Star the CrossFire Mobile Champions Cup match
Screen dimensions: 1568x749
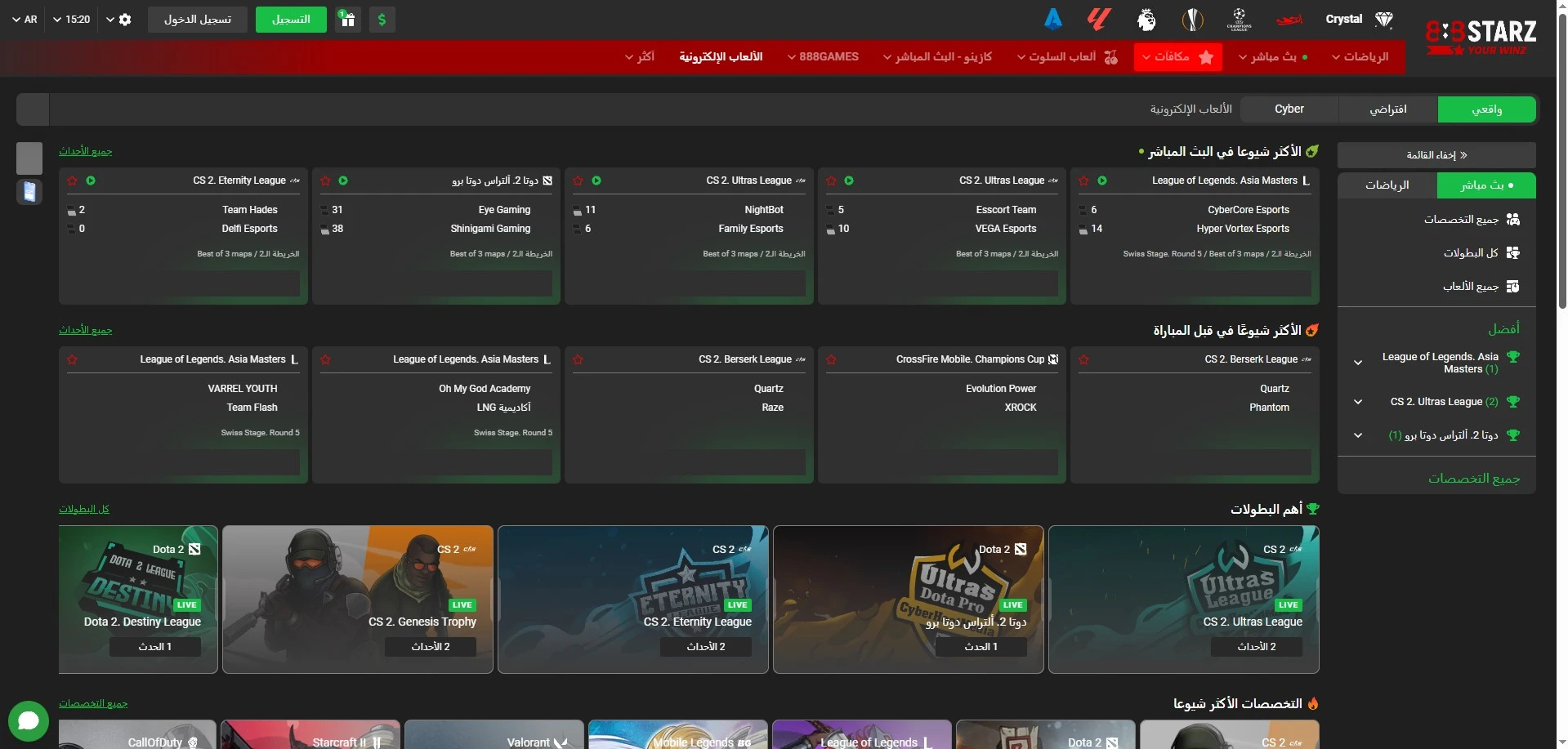831,359
